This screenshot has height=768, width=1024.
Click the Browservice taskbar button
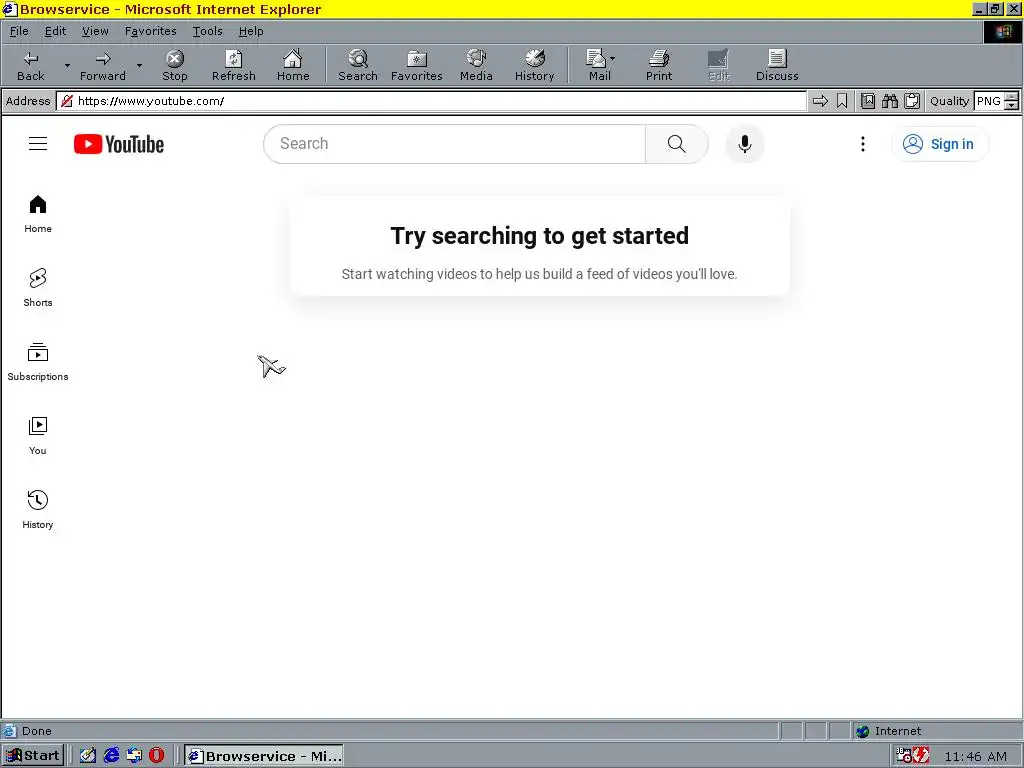pyautogui.click(x=264, y=756)
